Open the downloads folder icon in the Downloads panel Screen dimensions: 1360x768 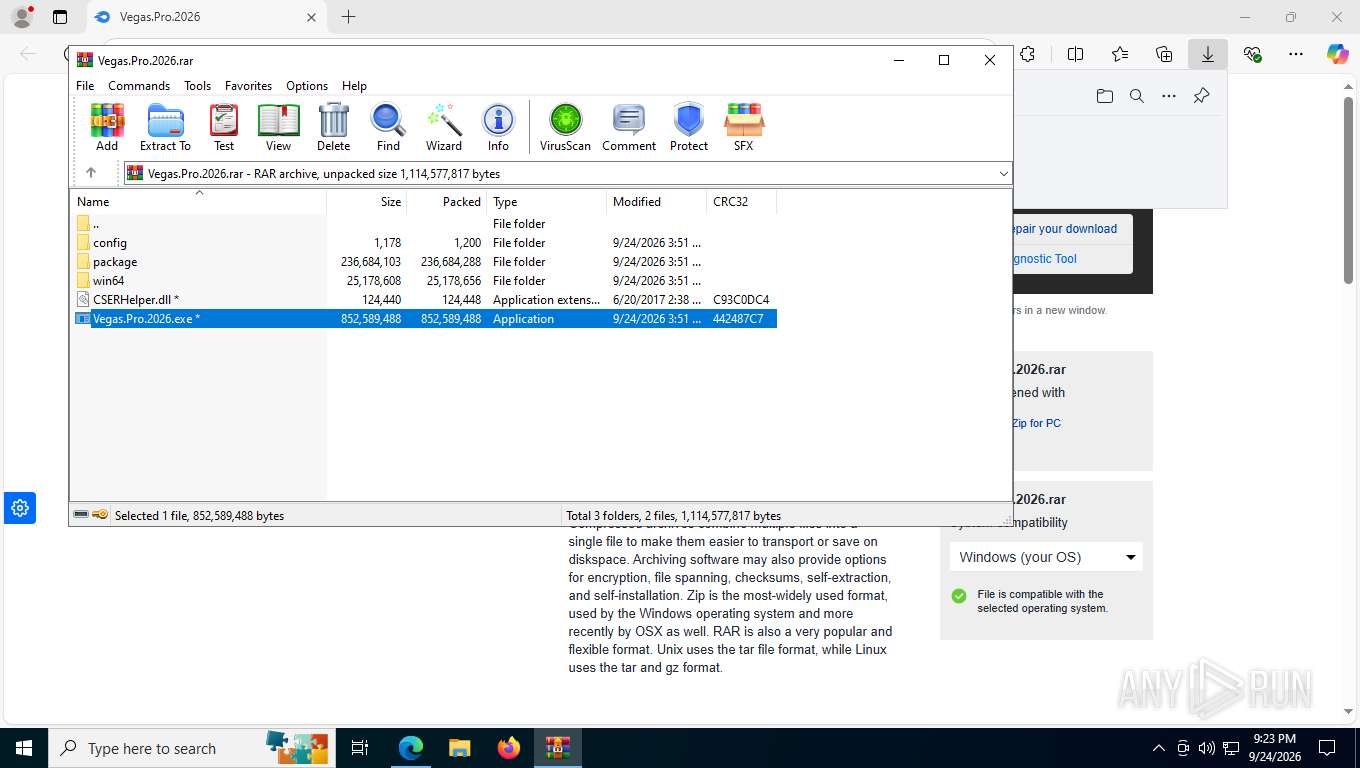point(1104,96)
